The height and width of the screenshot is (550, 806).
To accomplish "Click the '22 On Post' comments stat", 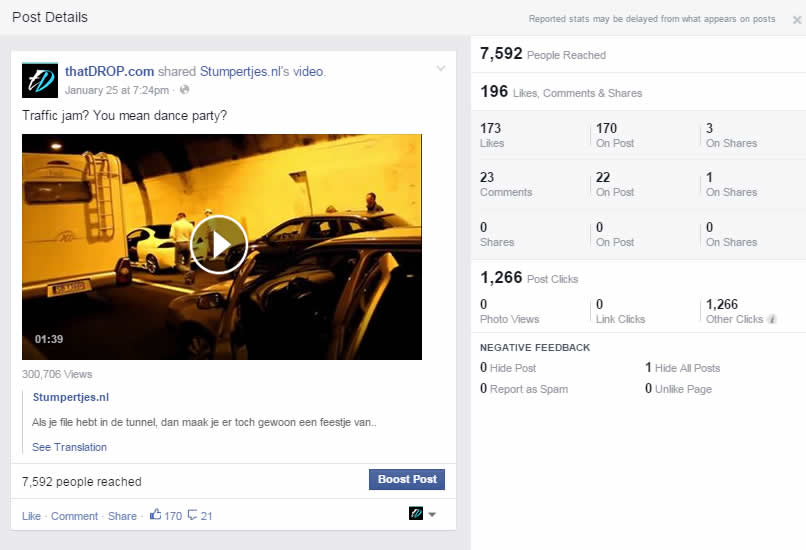I will 615,185.
